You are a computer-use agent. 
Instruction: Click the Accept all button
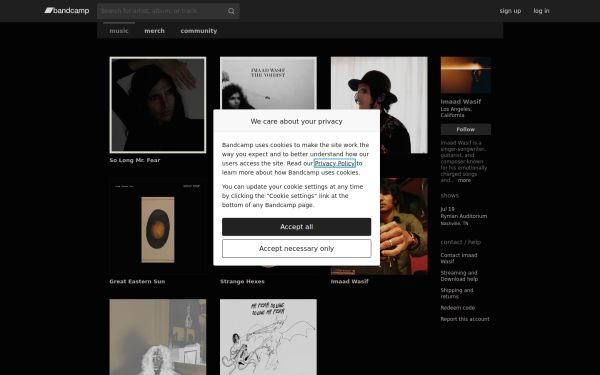coord(297,227)
